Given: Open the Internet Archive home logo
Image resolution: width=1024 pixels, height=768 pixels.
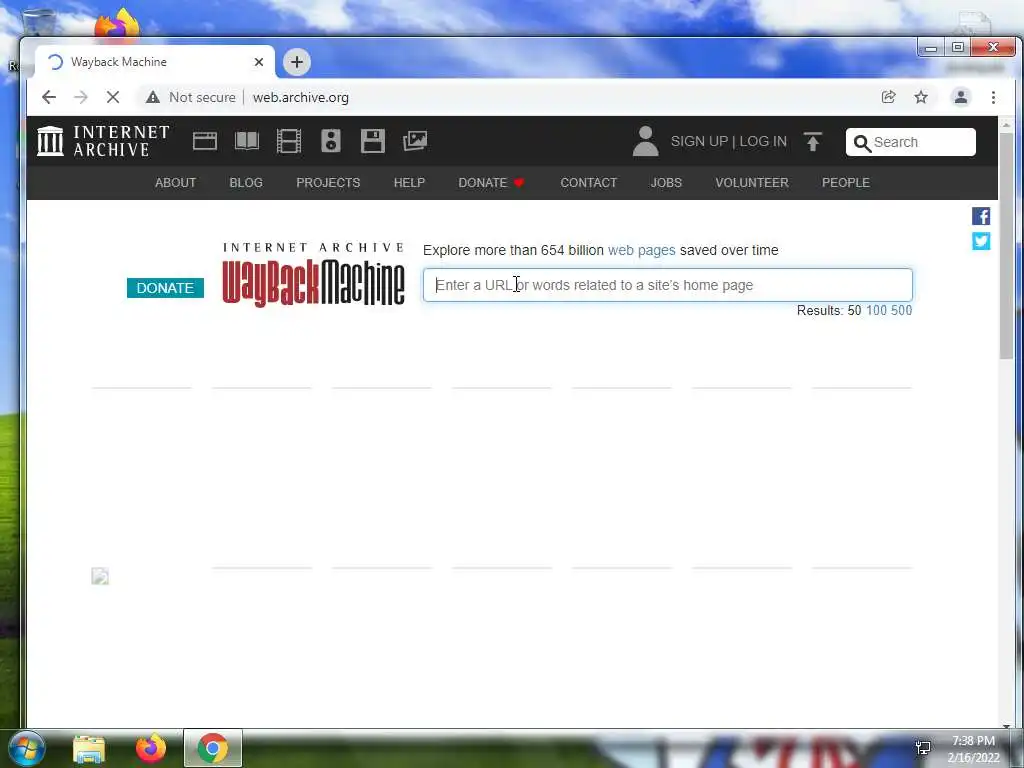Looking at the screenshot, I should [x=103, y=141].
